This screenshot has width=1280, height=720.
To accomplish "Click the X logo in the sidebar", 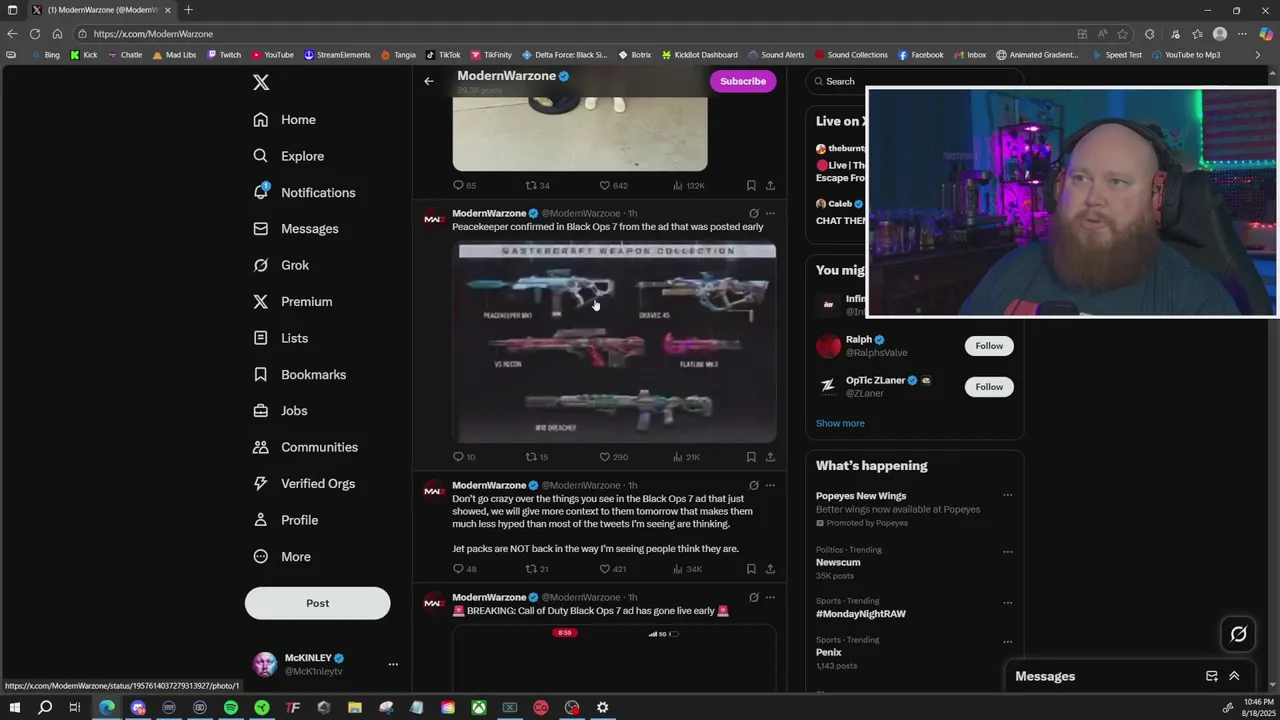I will [261, 83].
